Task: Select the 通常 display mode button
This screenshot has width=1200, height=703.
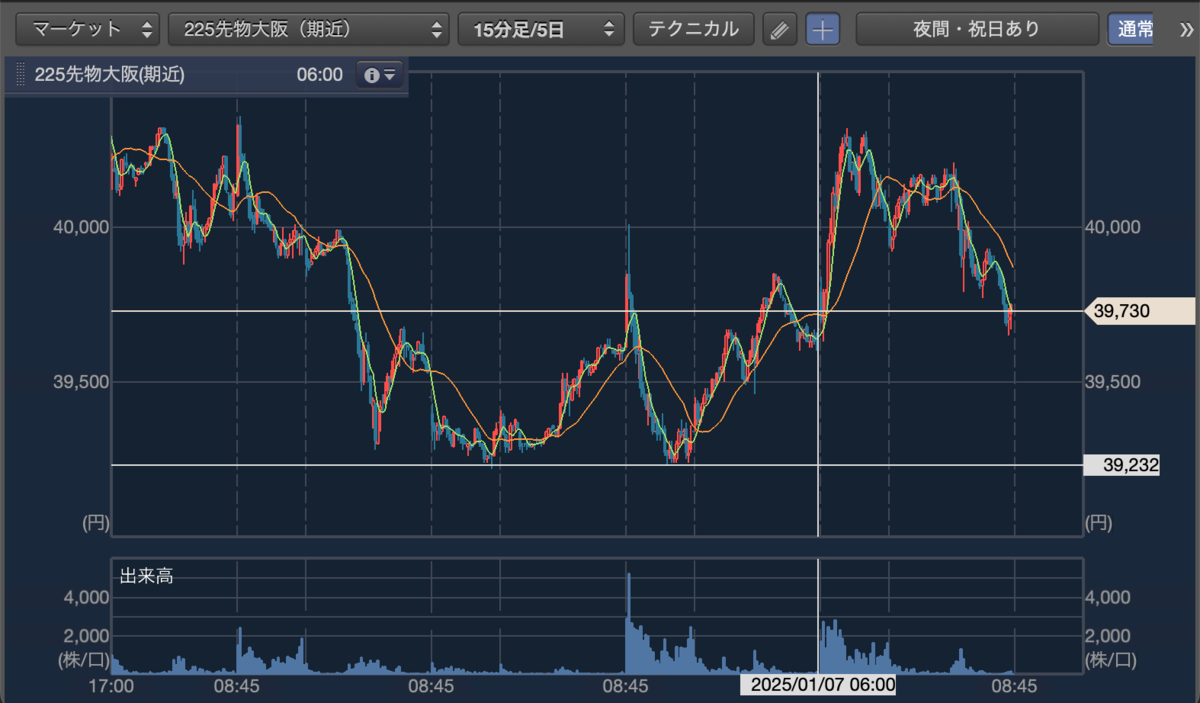Action: 1130,29
